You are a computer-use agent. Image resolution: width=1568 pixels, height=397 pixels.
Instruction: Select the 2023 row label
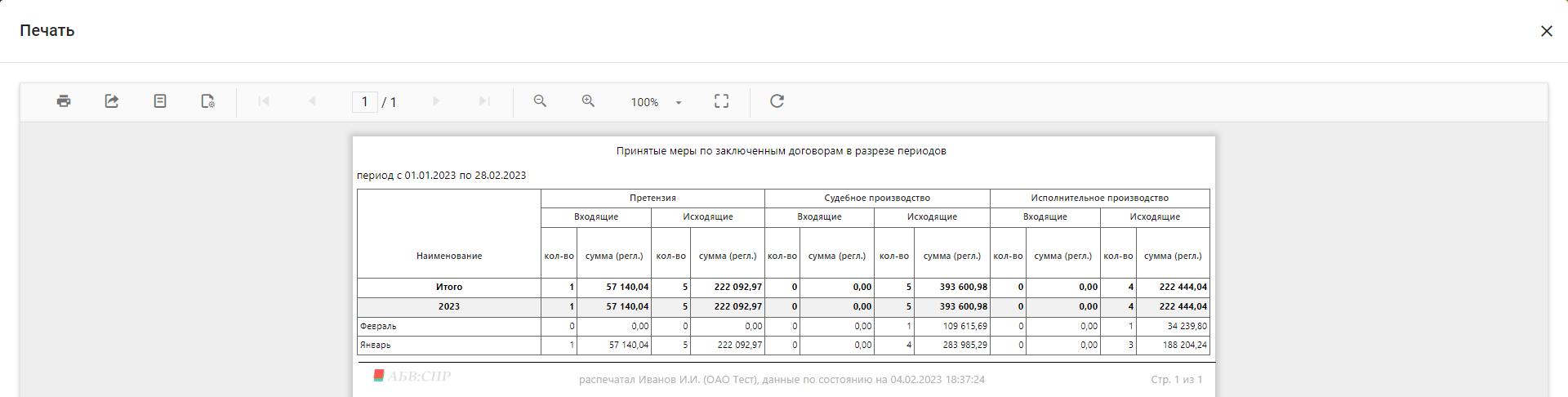tap(449, 306)
